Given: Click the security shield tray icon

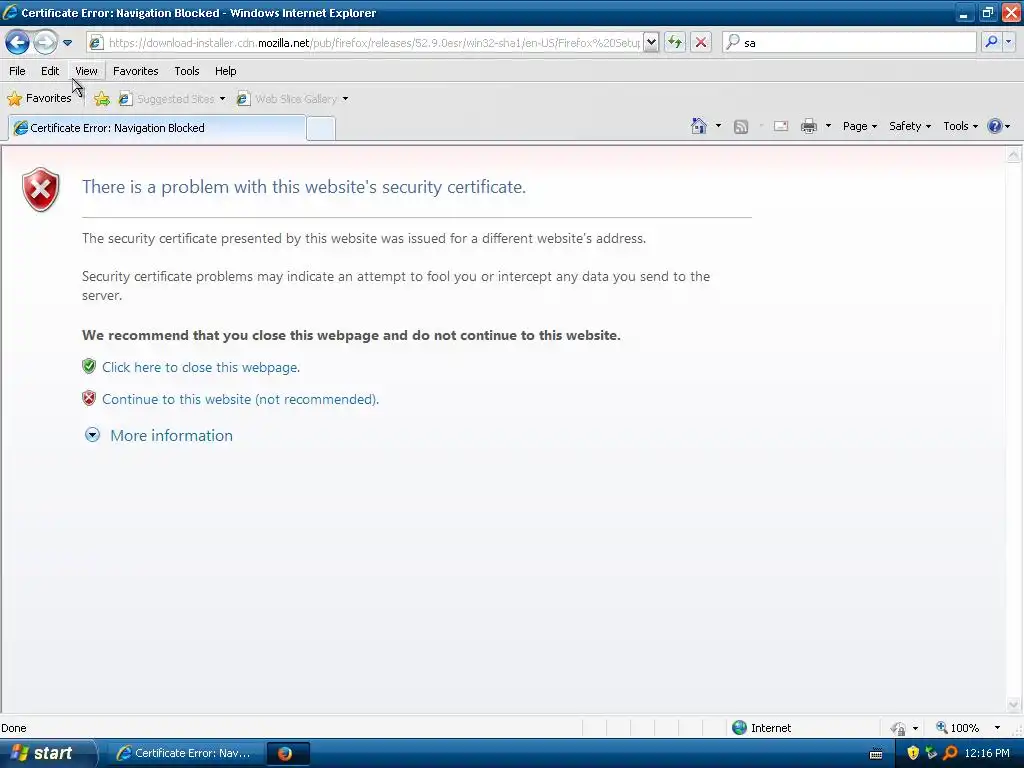Looking at the screenshot, I should [913, 753].
